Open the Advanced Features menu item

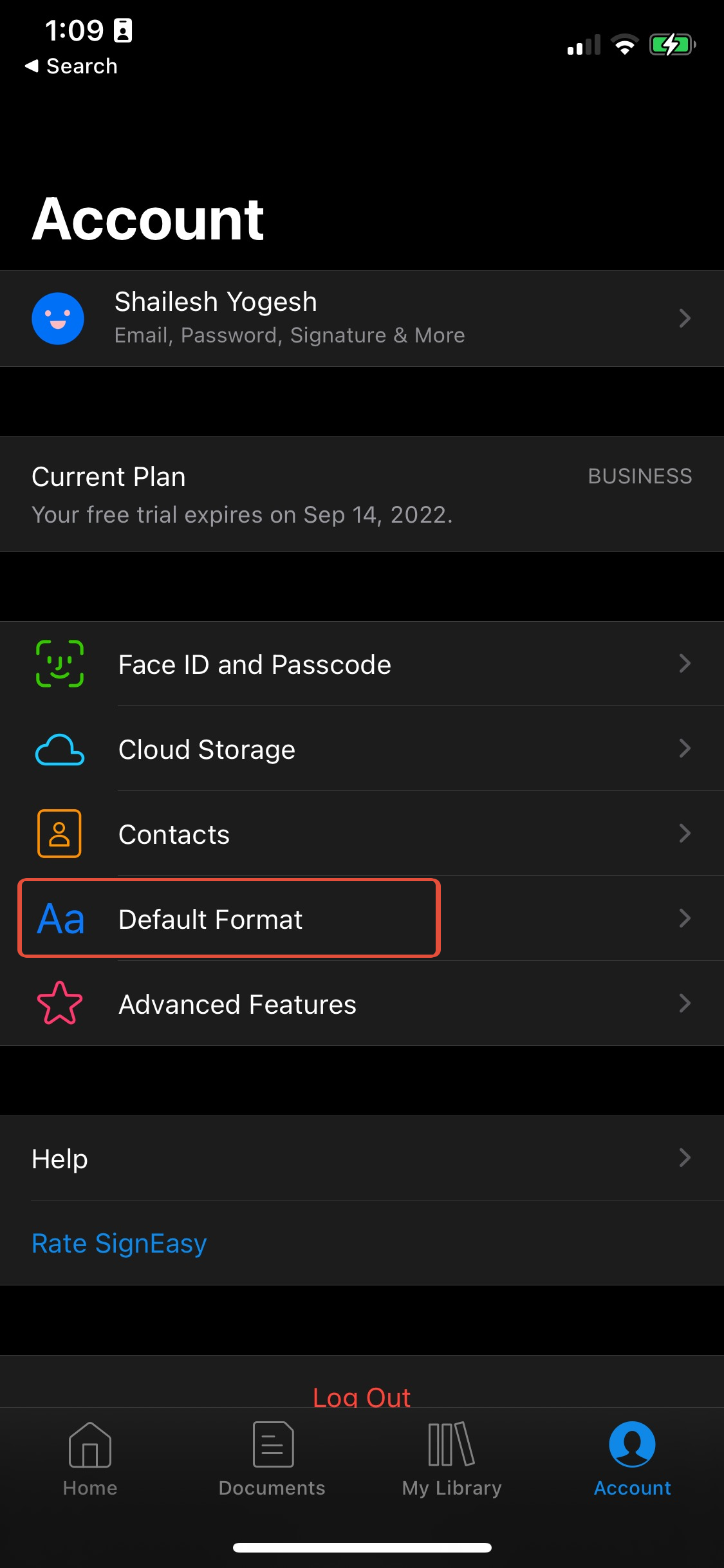(362, 1003)
